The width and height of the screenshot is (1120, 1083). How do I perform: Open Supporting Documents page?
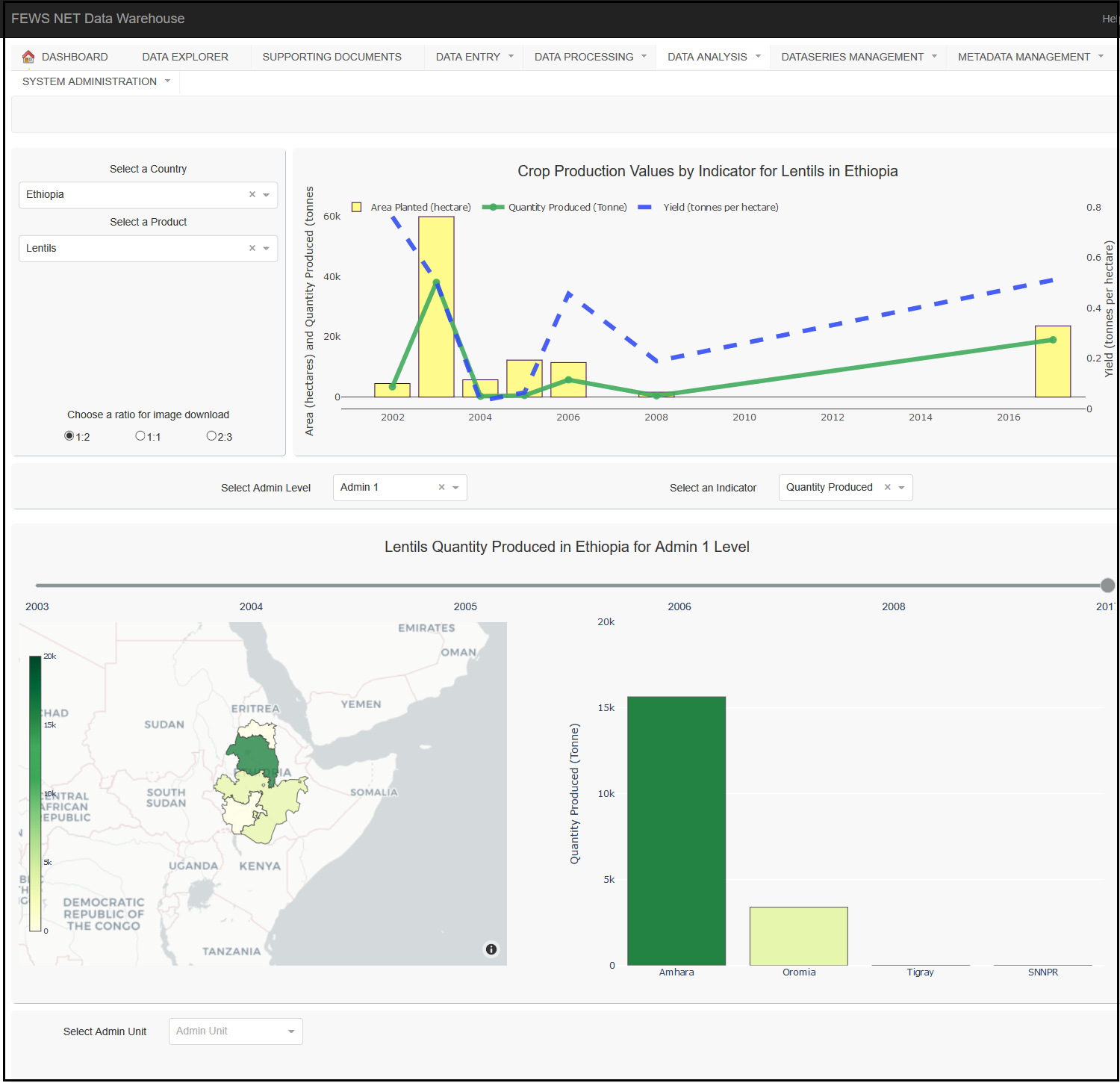(332, 57)
